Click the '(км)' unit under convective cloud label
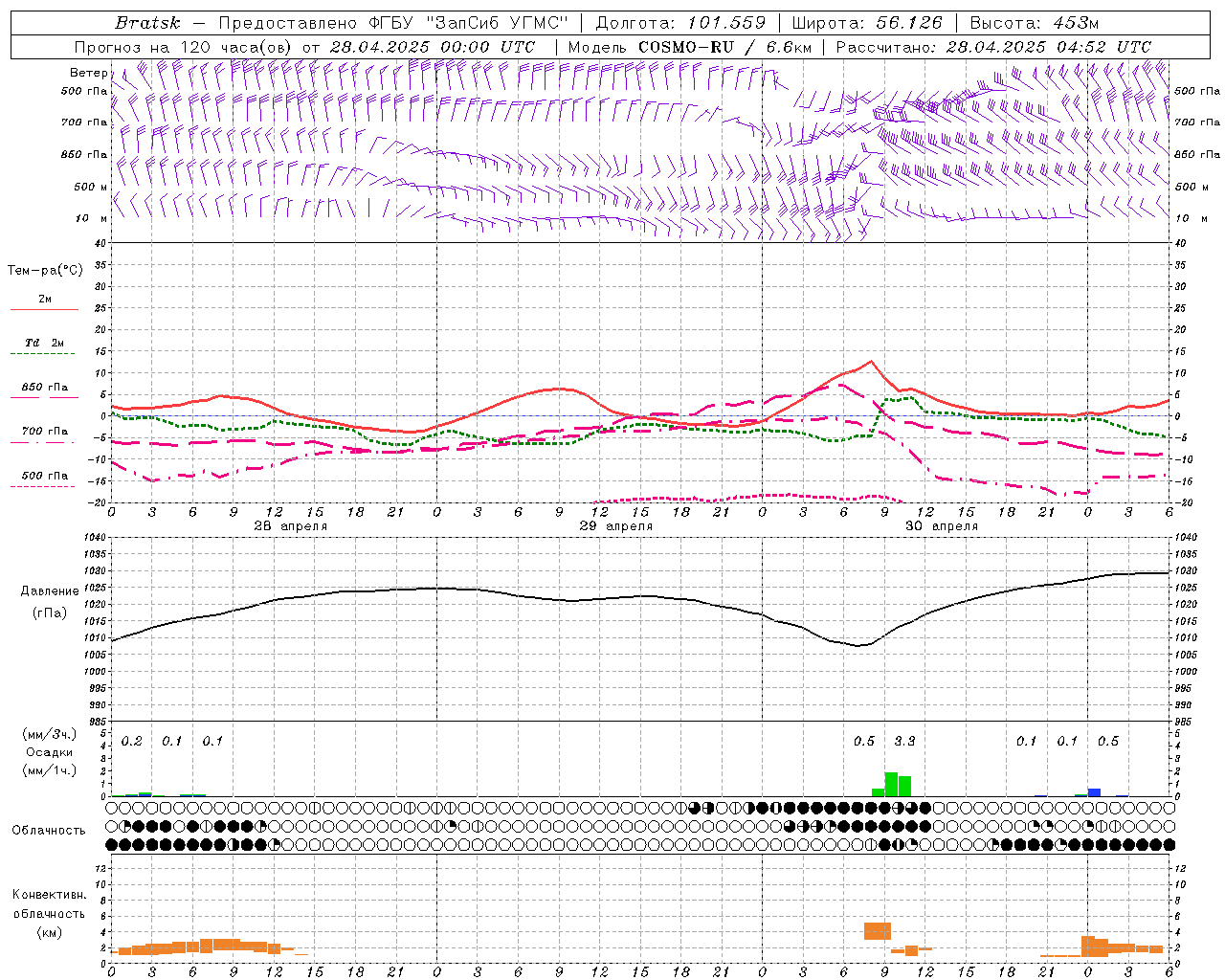Viewport: 1225px width, 980px height. tap(49, 932)
